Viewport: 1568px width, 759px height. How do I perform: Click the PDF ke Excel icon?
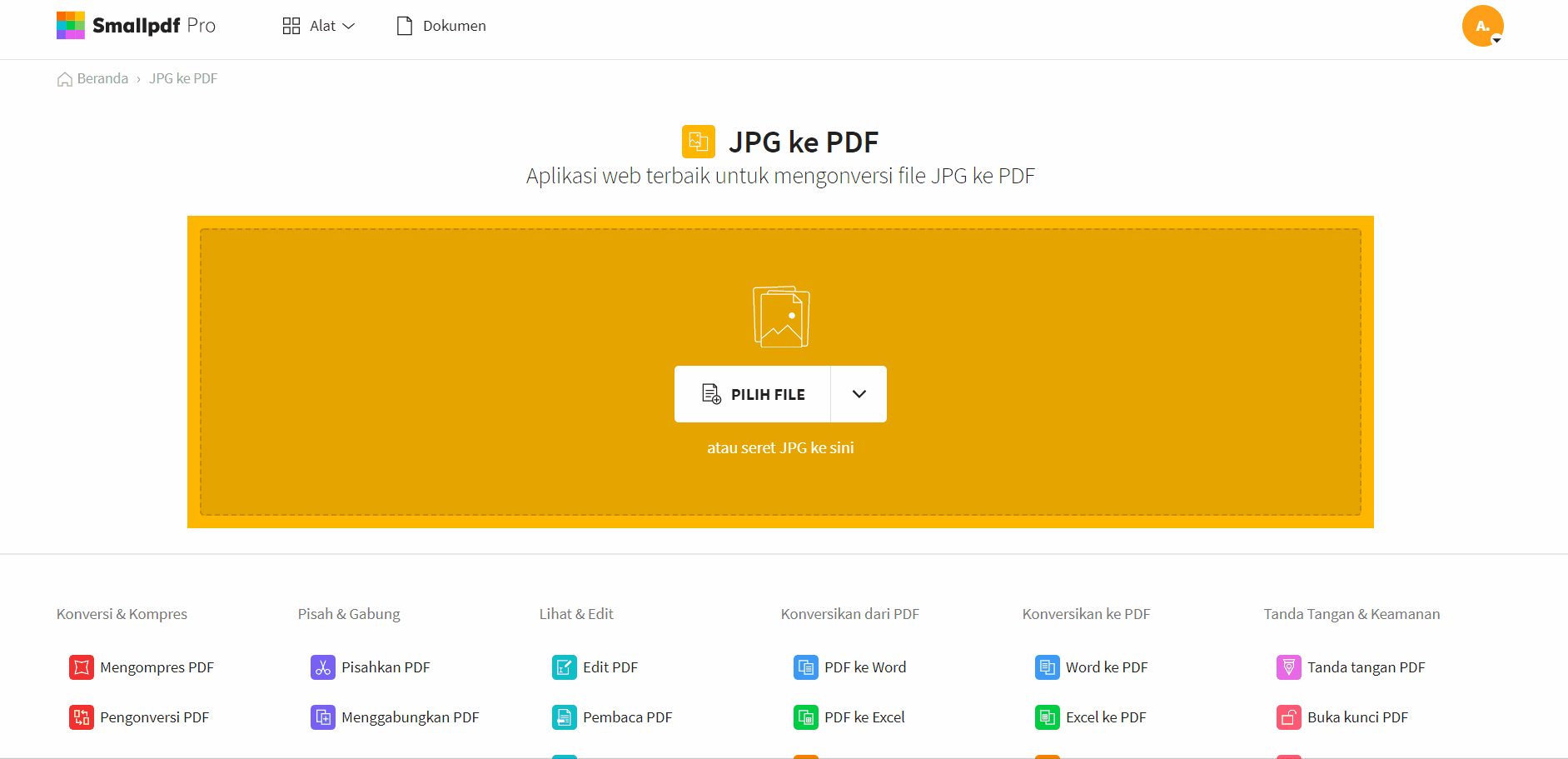click(x=806, y=717)
